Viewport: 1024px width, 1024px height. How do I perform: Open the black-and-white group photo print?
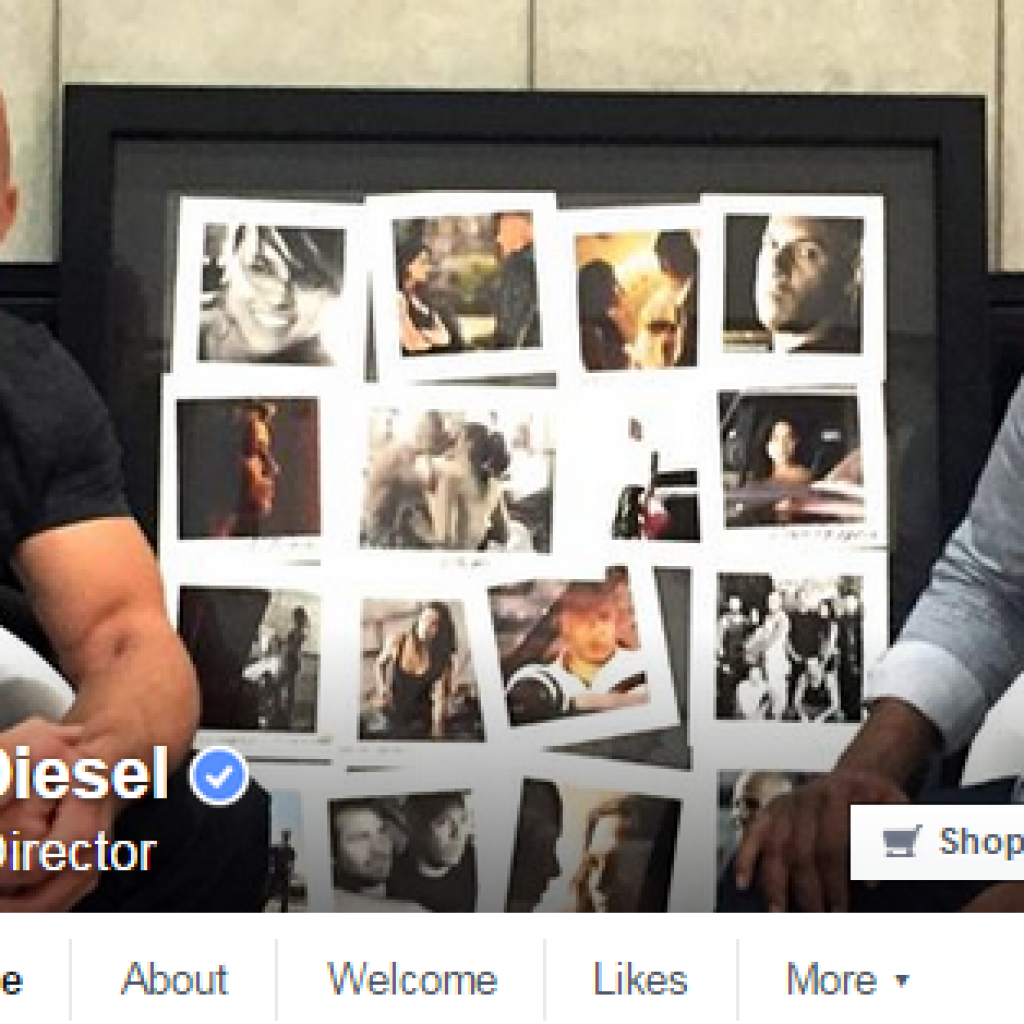pos(790,647)
